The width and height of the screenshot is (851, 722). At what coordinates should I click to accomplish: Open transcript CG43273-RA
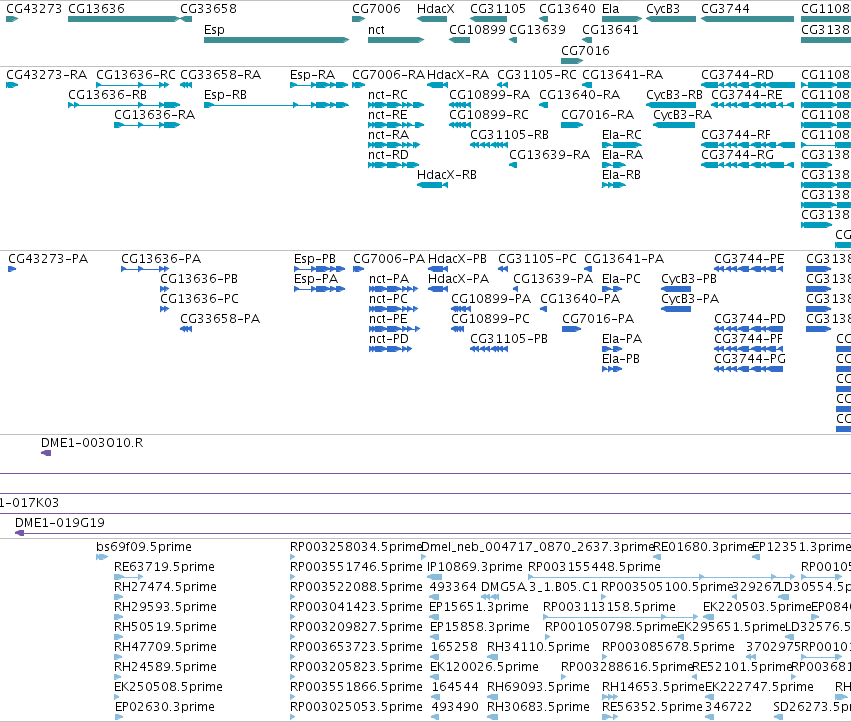coord(12,85)
